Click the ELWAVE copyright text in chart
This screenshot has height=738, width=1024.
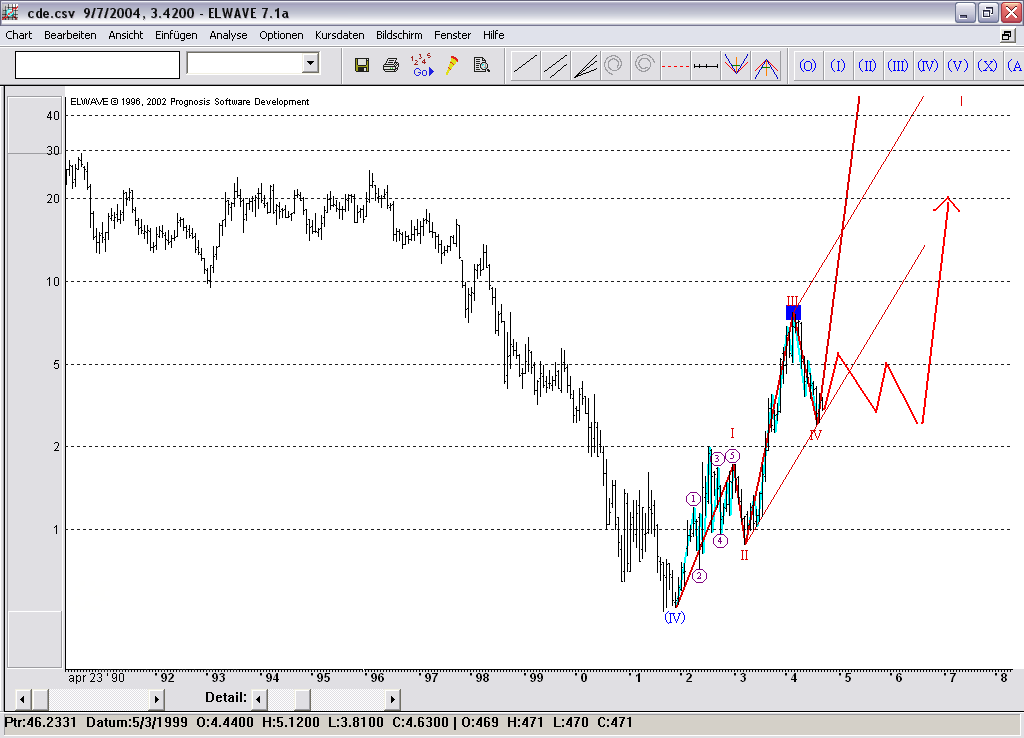189,102
